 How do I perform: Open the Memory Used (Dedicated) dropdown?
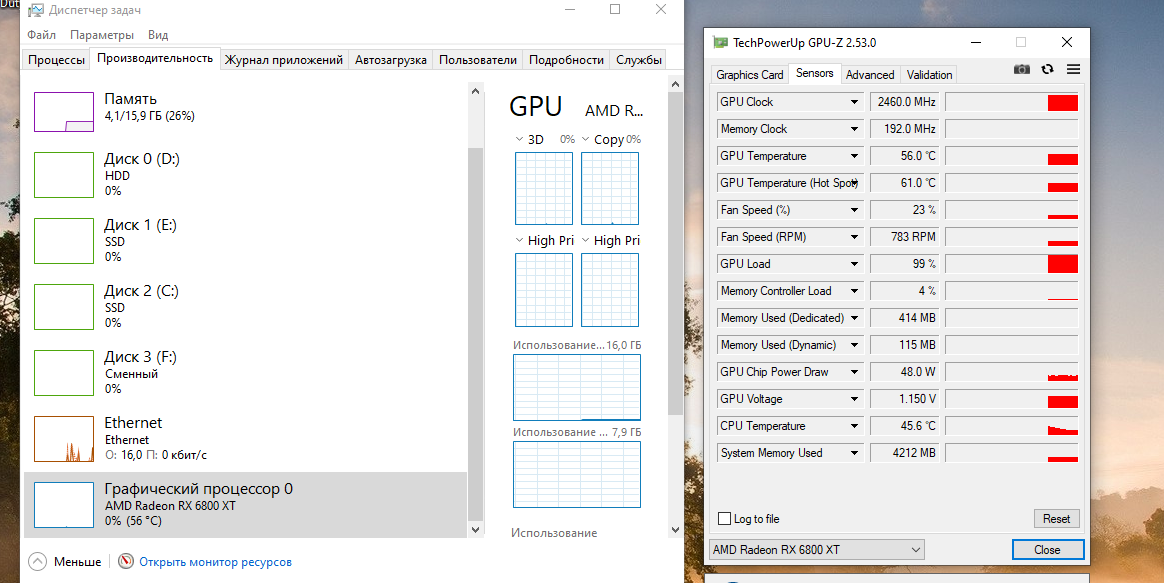pyautogui.click(x=854, y=318)
